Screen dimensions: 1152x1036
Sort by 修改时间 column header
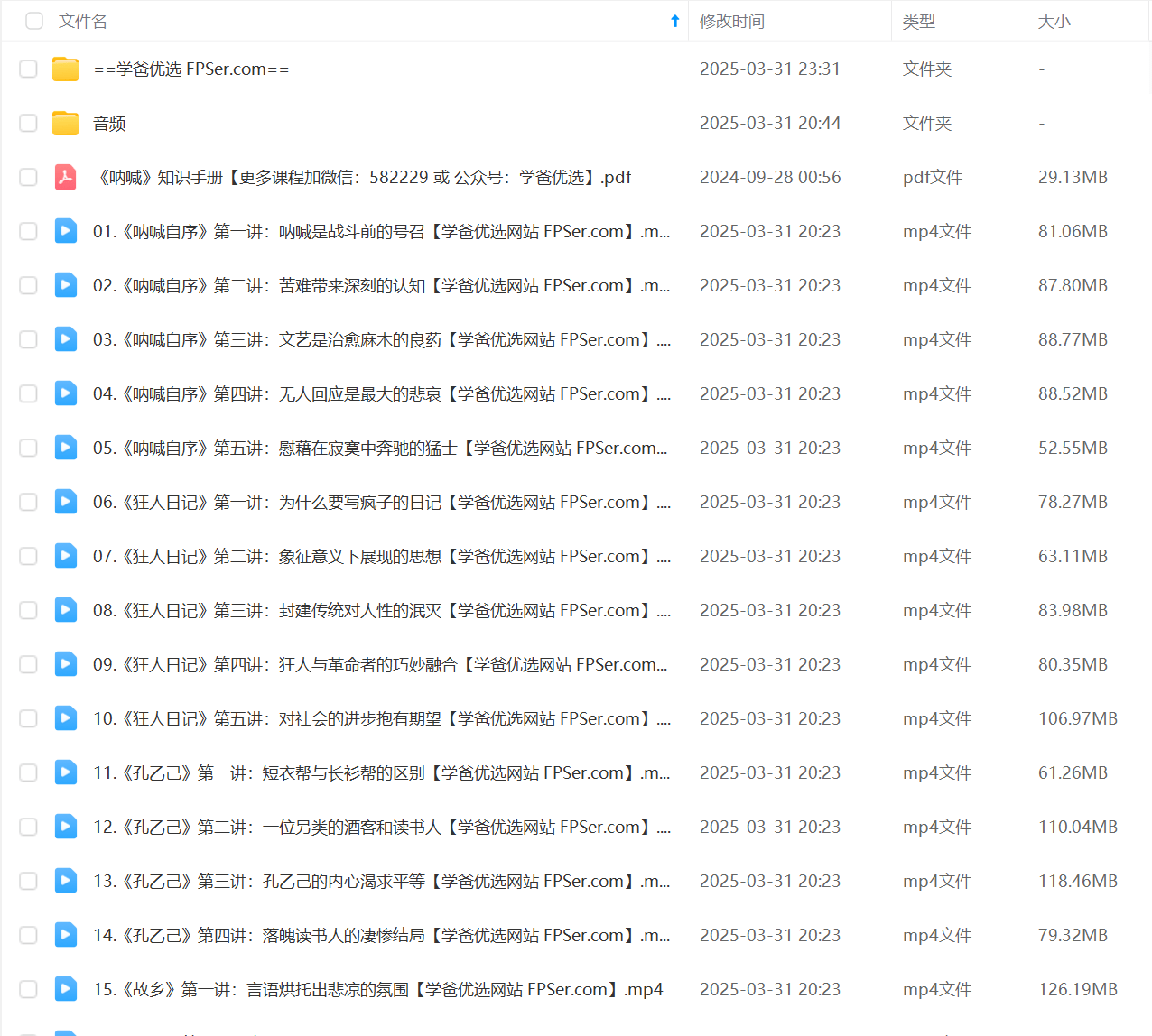pyautogui.click(x=732, y=21)
